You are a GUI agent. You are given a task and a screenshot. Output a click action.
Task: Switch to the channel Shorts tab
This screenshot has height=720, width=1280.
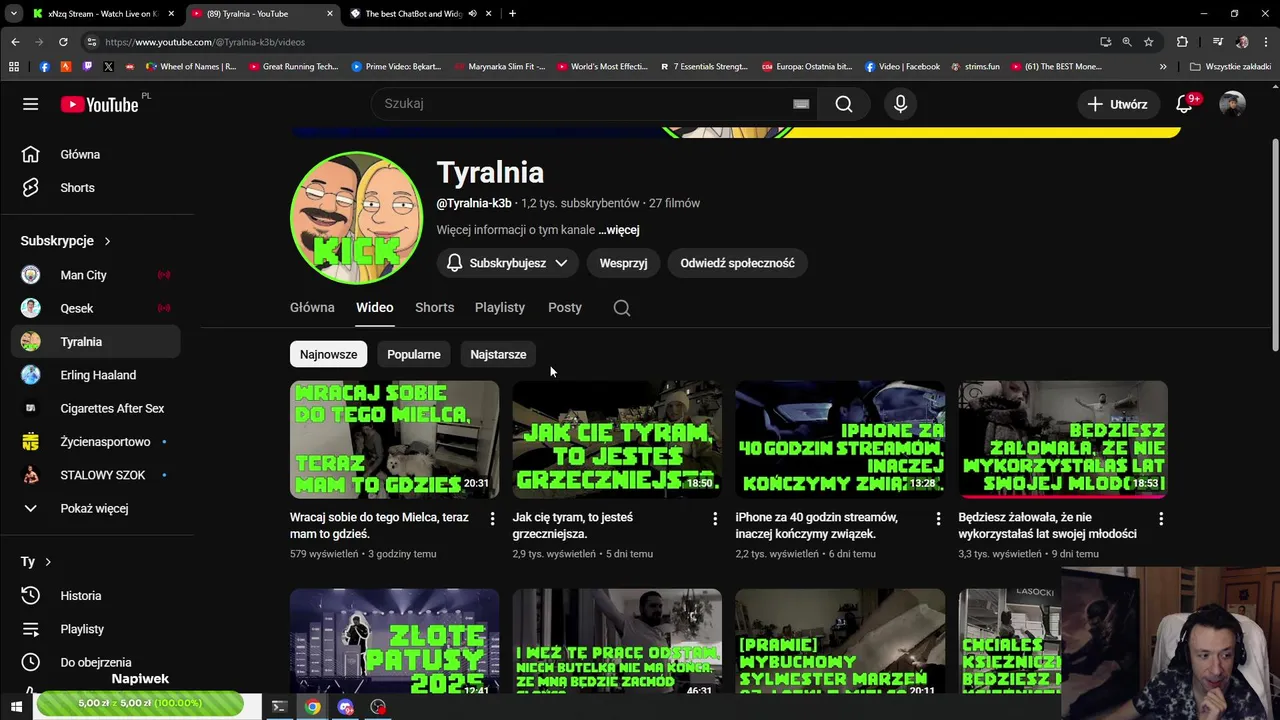[434, 308]
